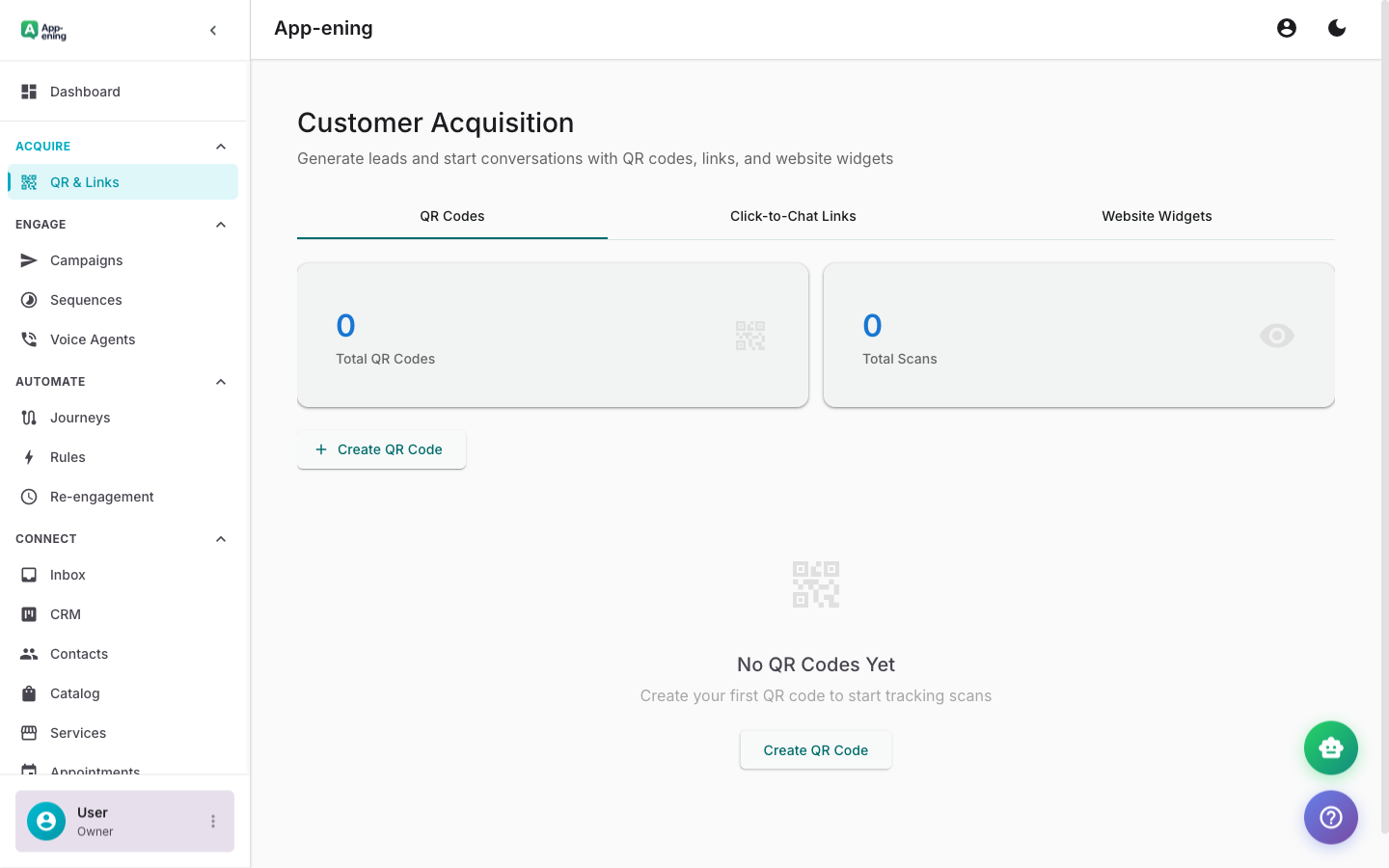
Task: Click the CRM sidebar icon
Action: (x=29, y=613)
